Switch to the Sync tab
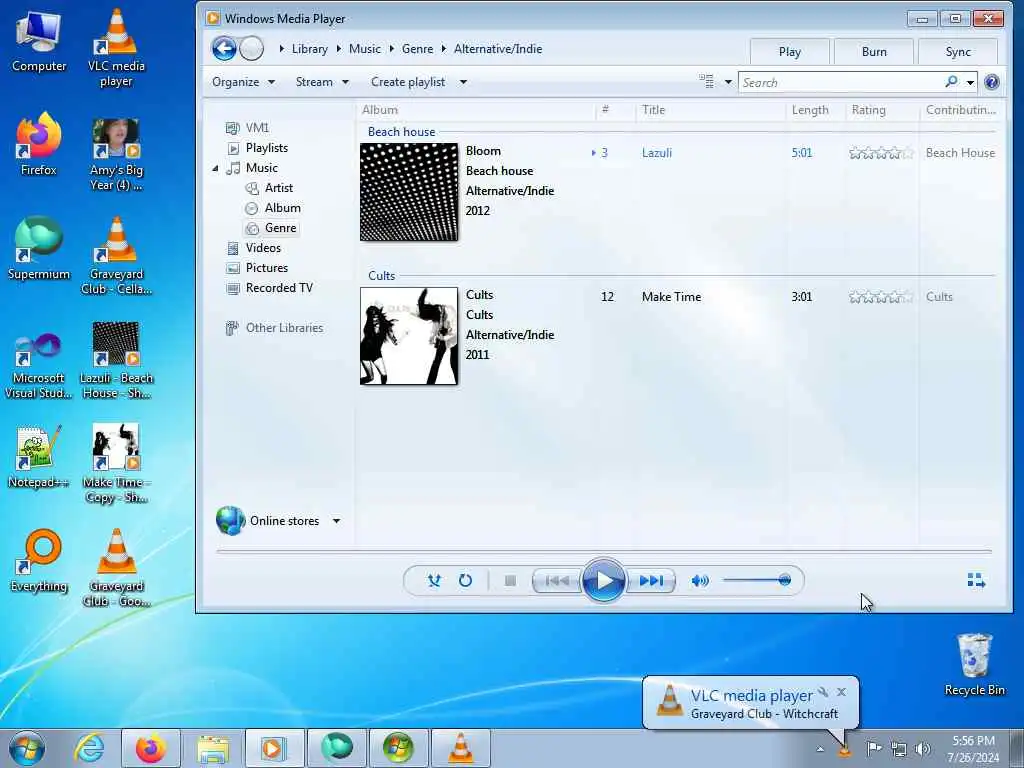The height and width of the screenshot is (768, 1024). tap(958, 52)
